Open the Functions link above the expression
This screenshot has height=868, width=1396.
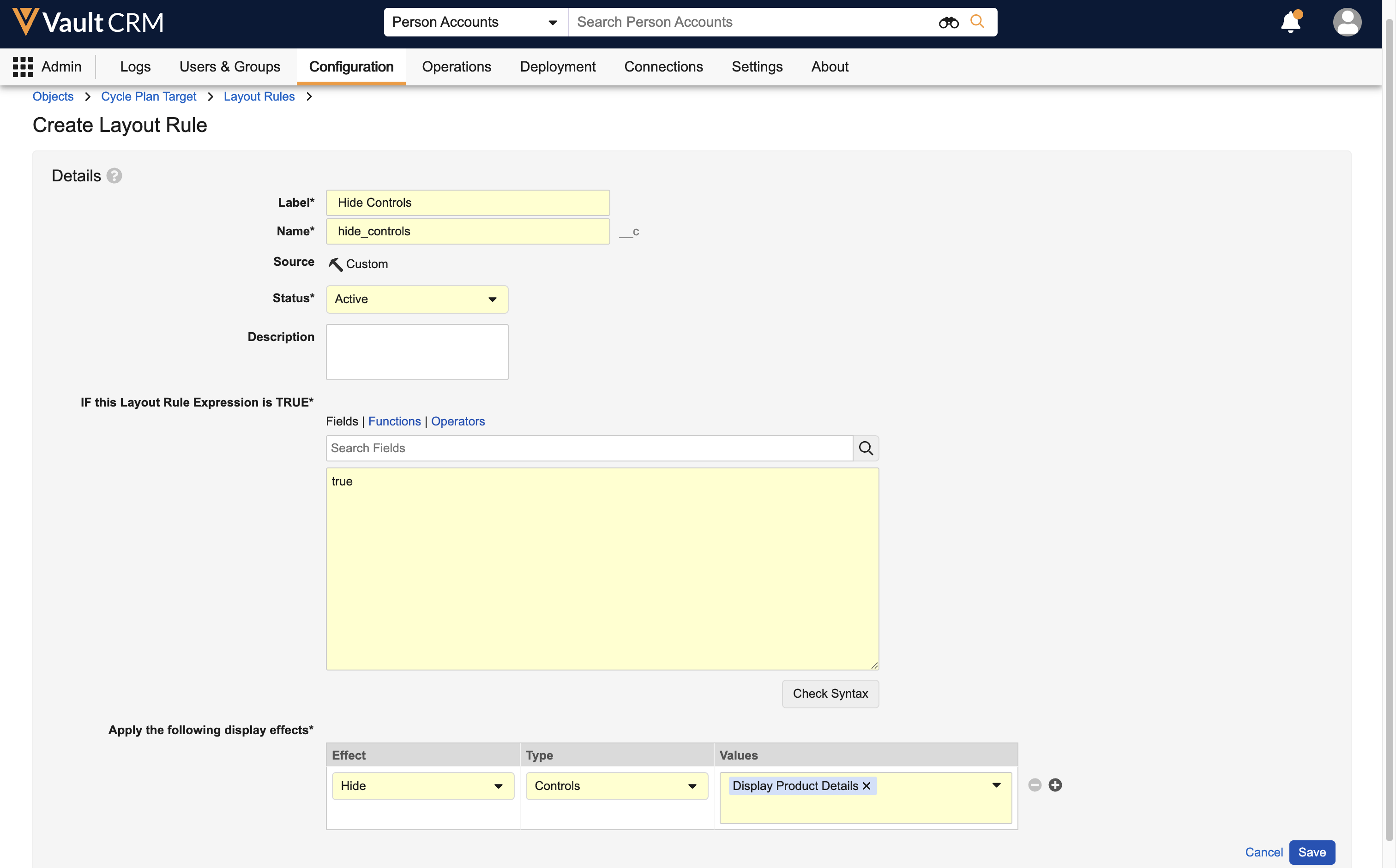point(395,421)
